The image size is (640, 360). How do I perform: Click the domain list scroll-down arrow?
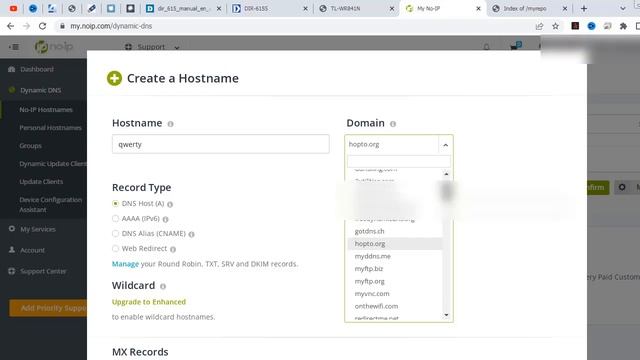(446, 315)
